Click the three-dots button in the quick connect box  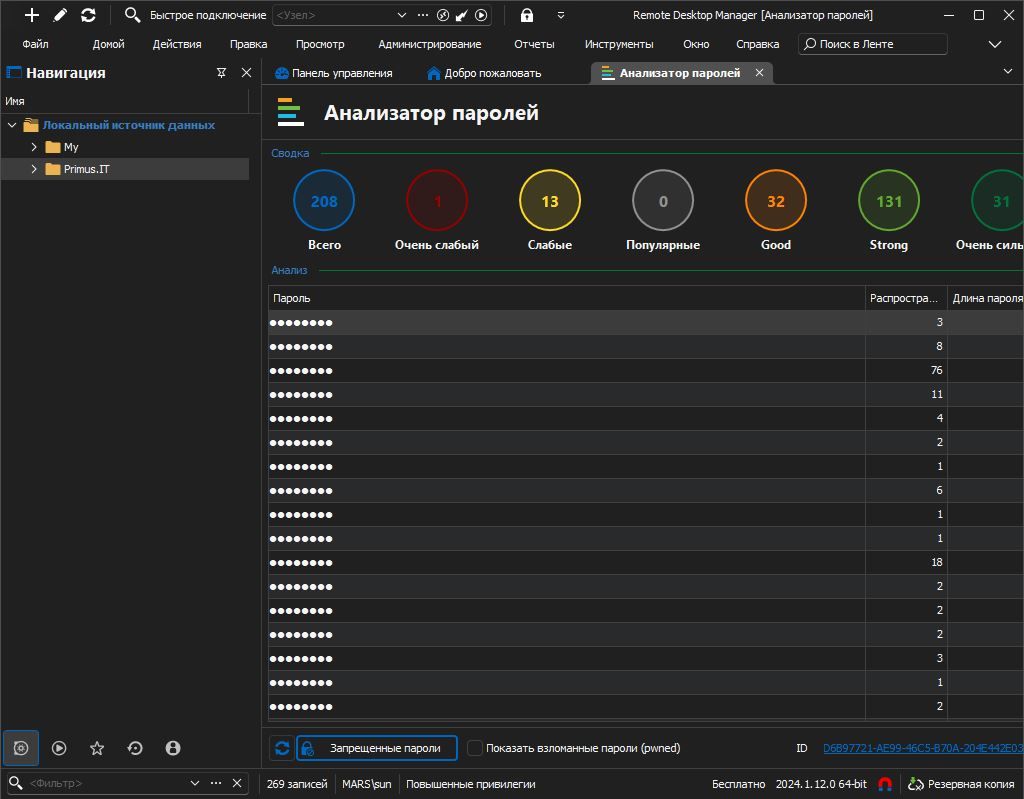point(423,15)
